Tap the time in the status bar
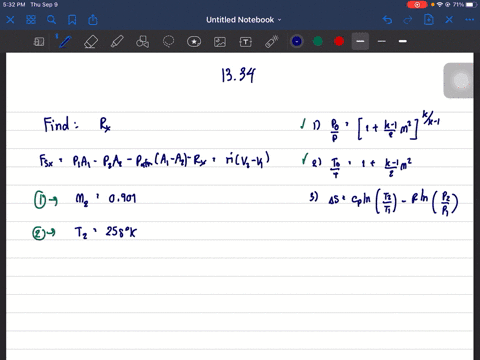 tap(14, 5)
